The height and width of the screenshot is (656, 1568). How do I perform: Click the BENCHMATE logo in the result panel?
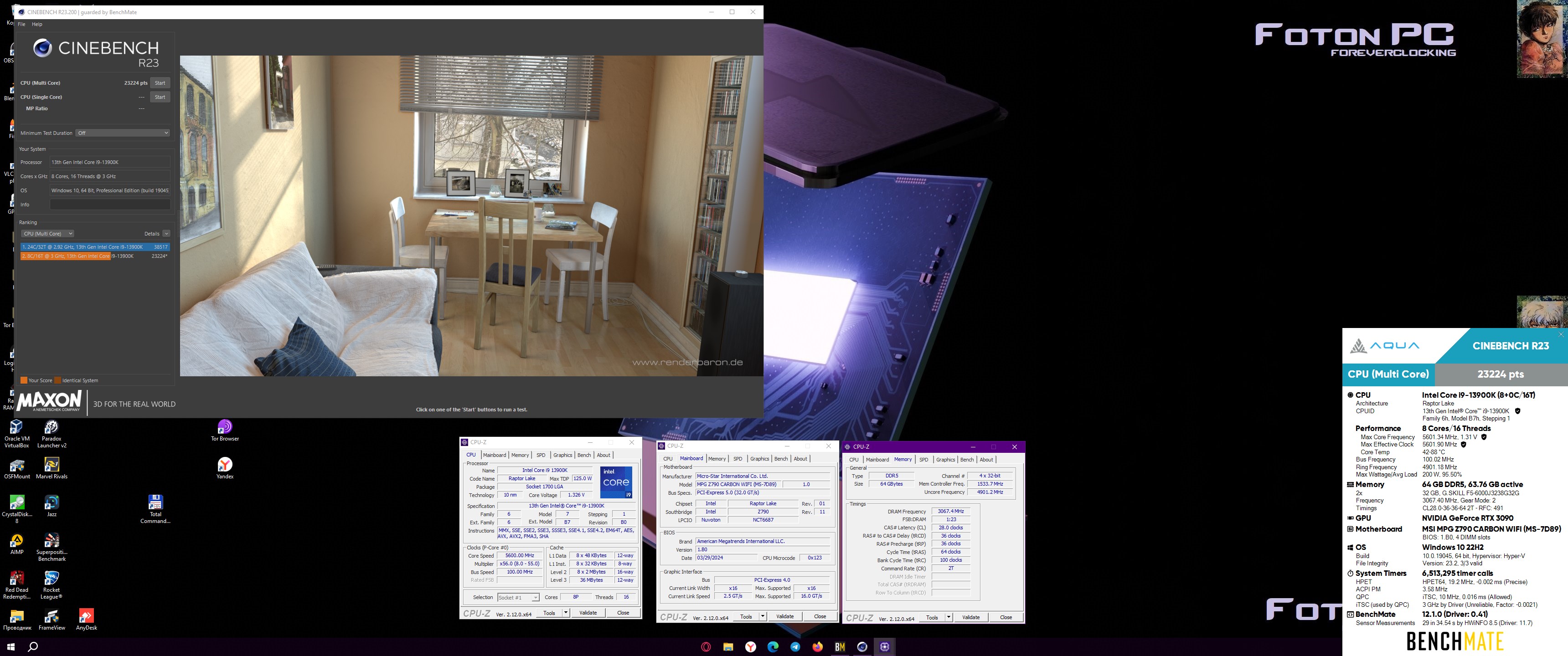point(1455,641)
